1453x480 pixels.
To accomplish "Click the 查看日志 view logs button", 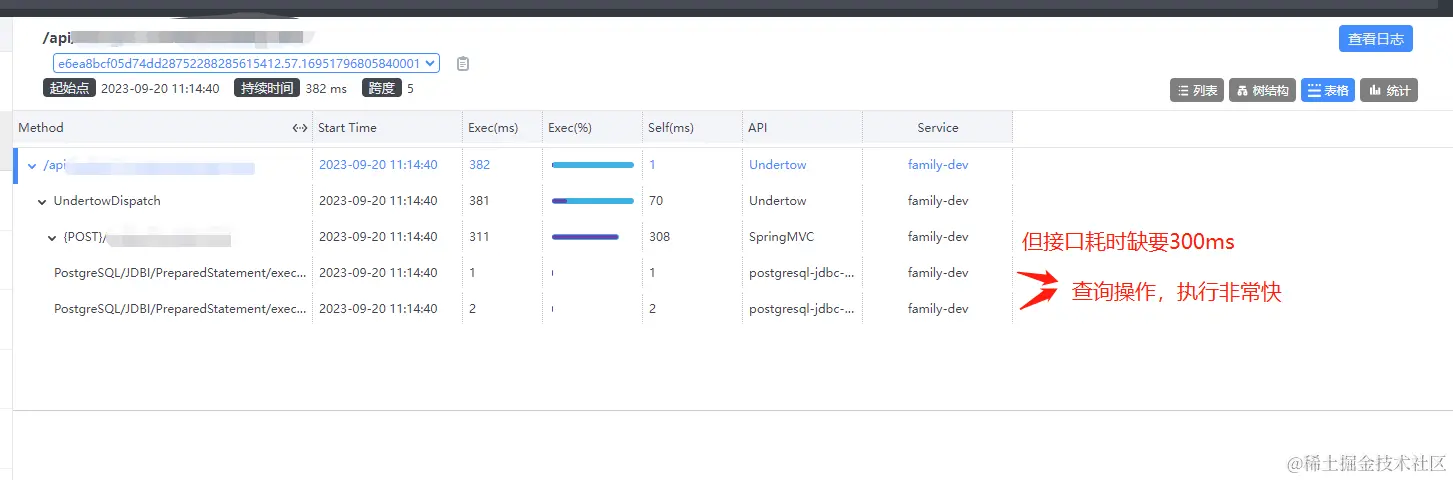I will (x=1375, y=39).
